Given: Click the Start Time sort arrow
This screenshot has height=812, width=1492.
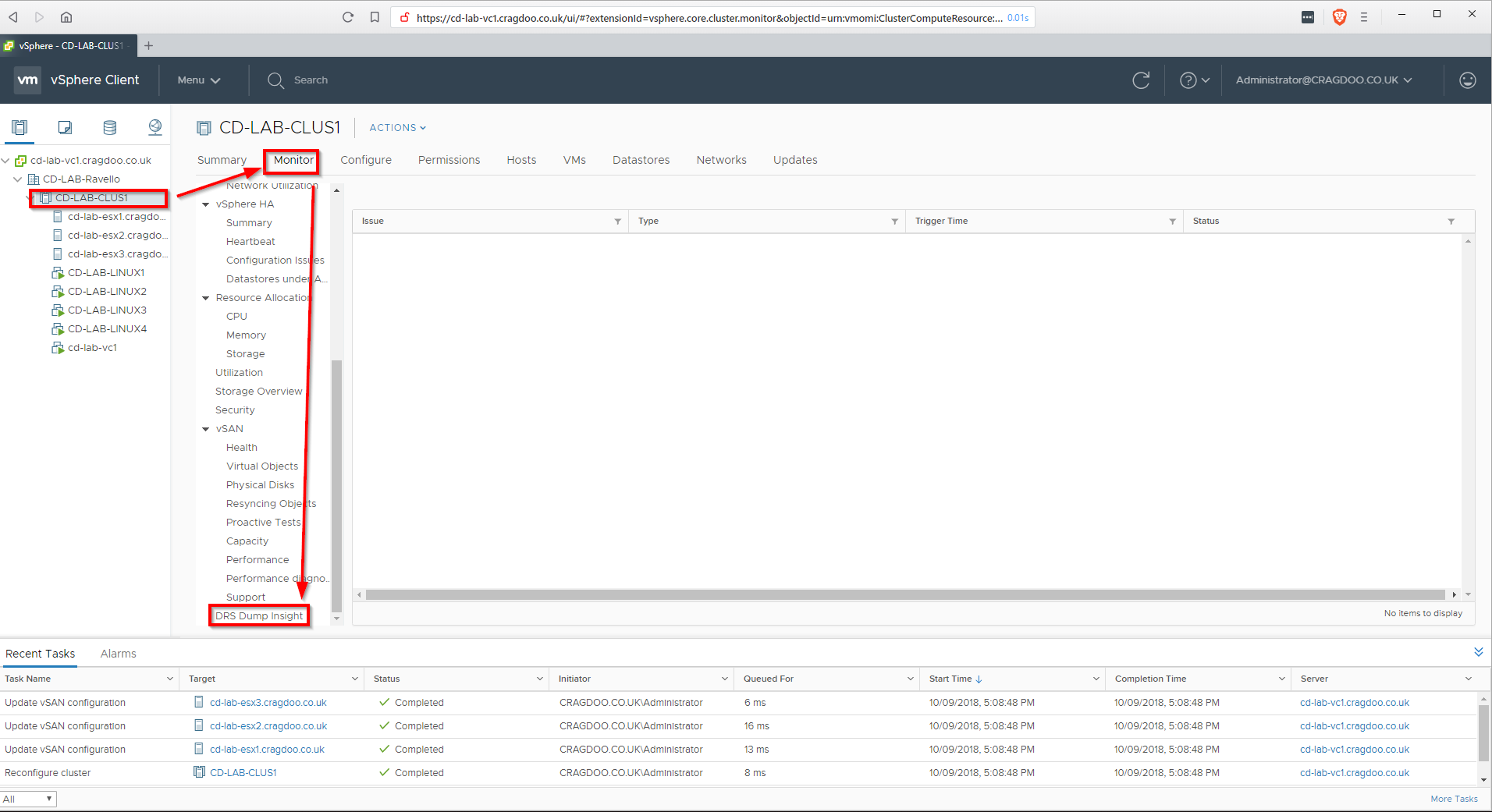Looking at the screenshot, I should (x=979, y=679).
